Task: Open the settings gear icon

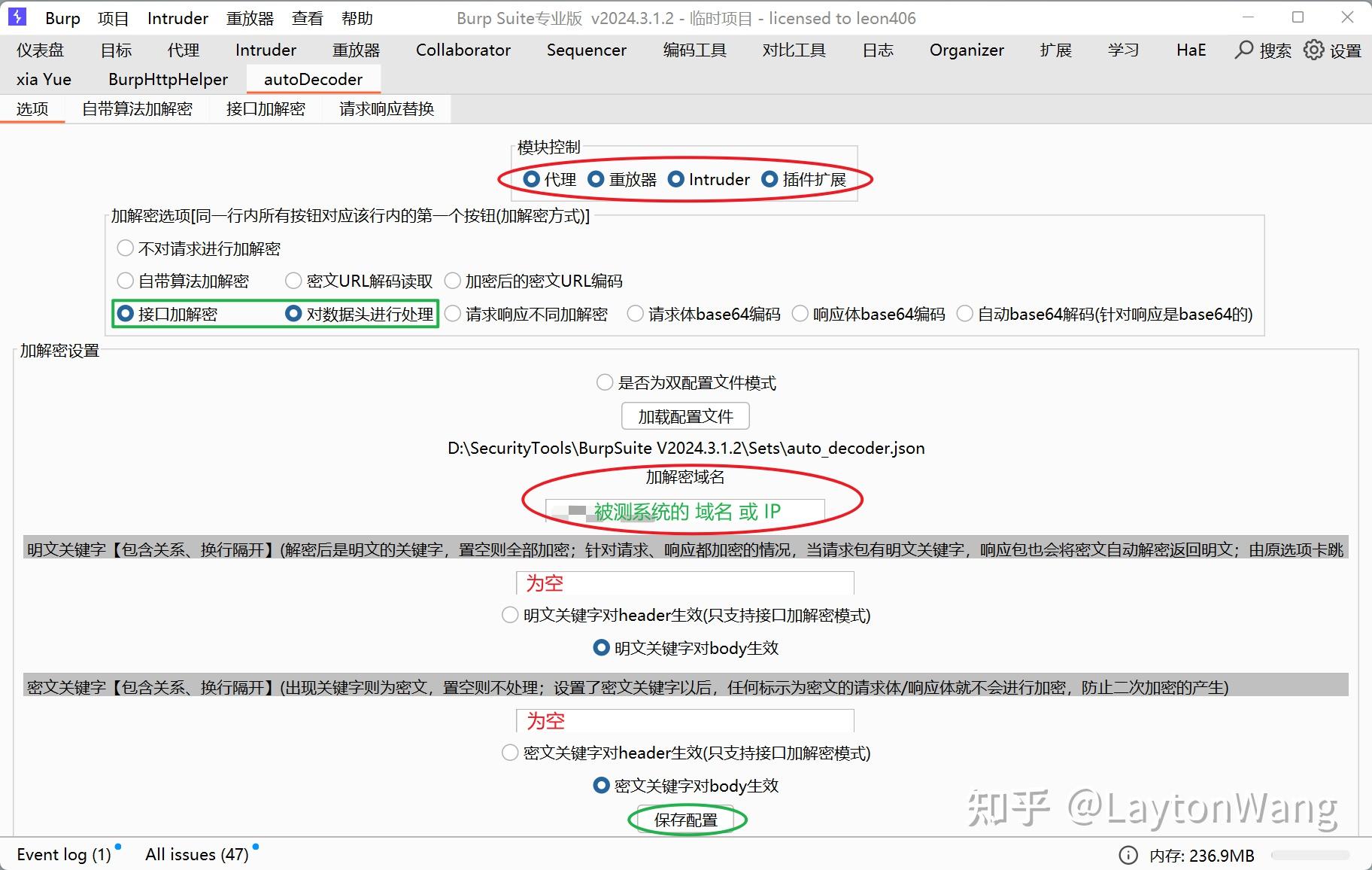Action: (x=1314, y=50)
